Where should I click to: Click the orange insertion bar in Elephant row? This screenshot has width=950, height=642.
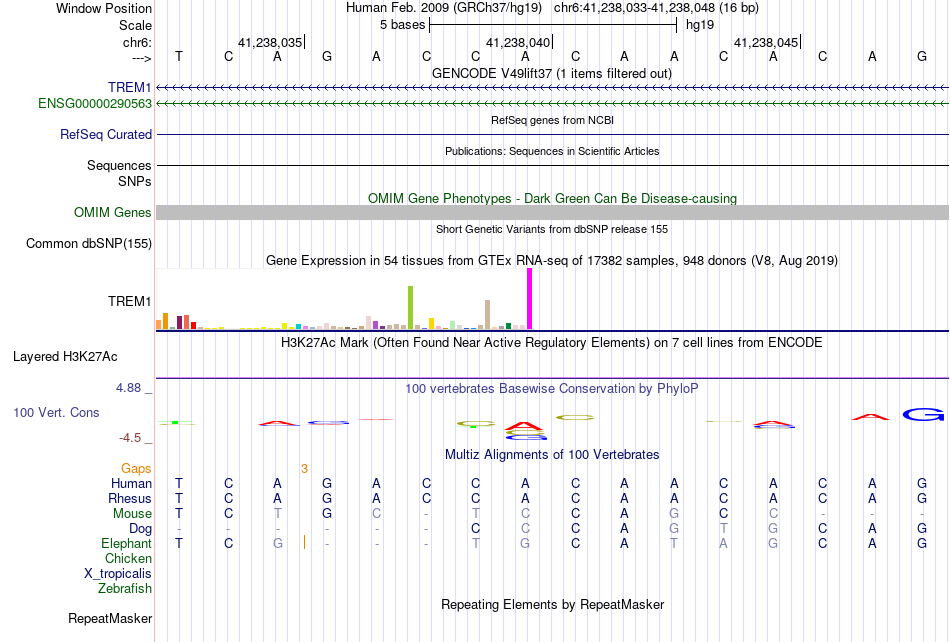pos(304,543)
